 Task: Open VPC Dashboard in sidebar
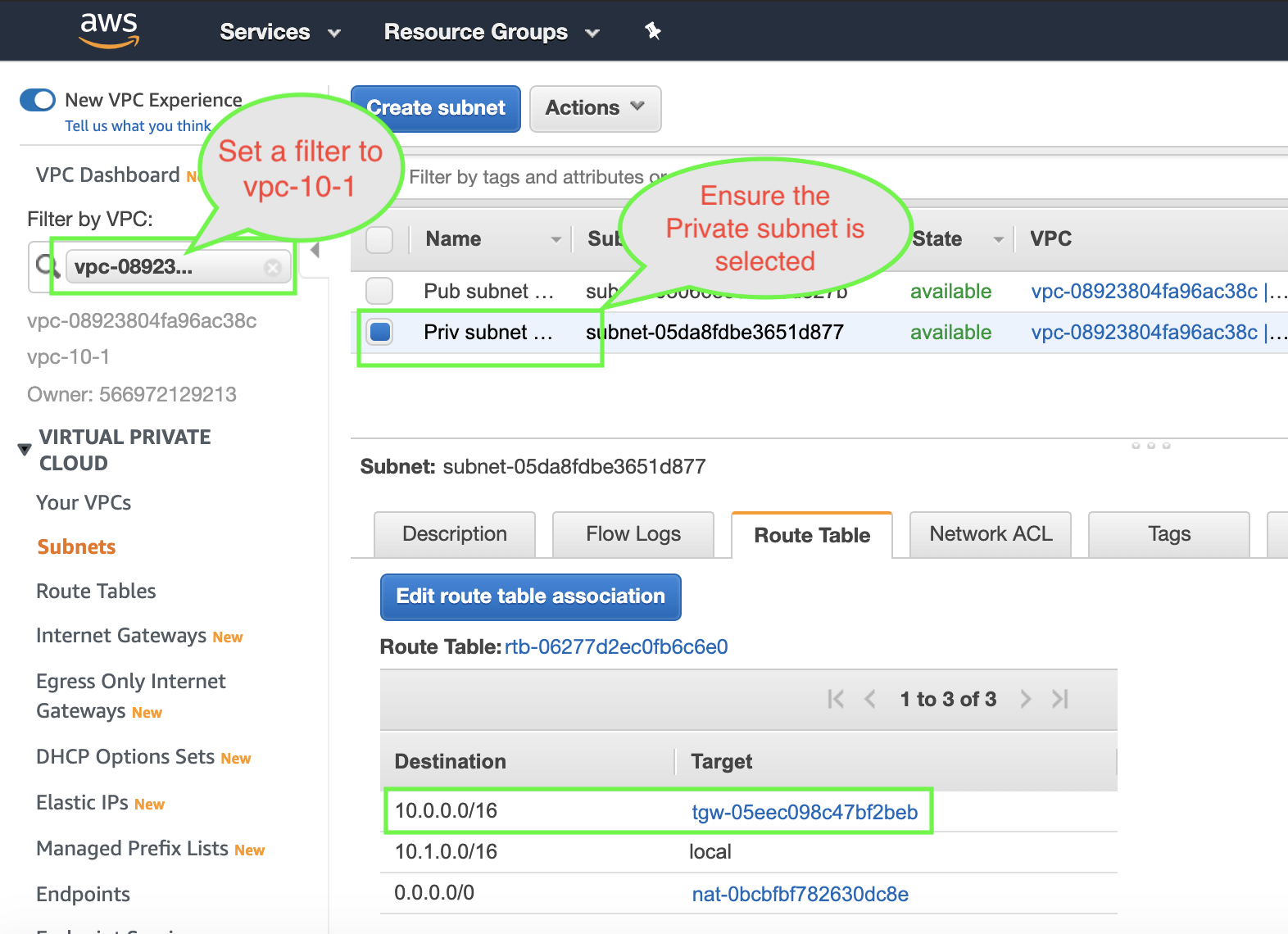coord(107,175)
